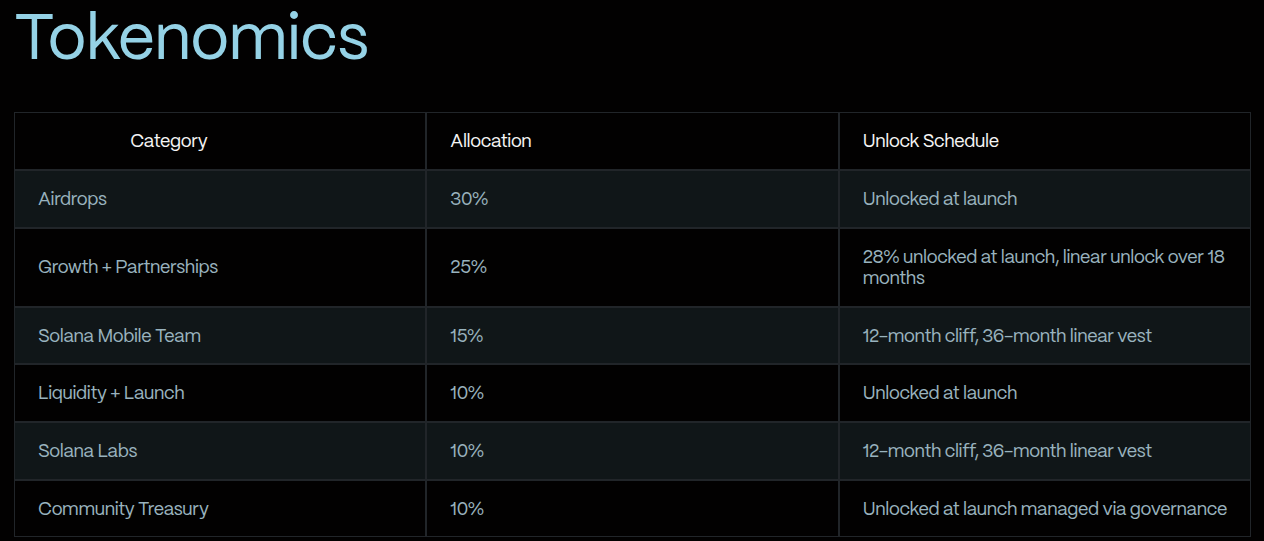Click Solana Mobile Team vesting schedule text
The height and width of the screenshot is (541, 1264).
coord(1007,336)
